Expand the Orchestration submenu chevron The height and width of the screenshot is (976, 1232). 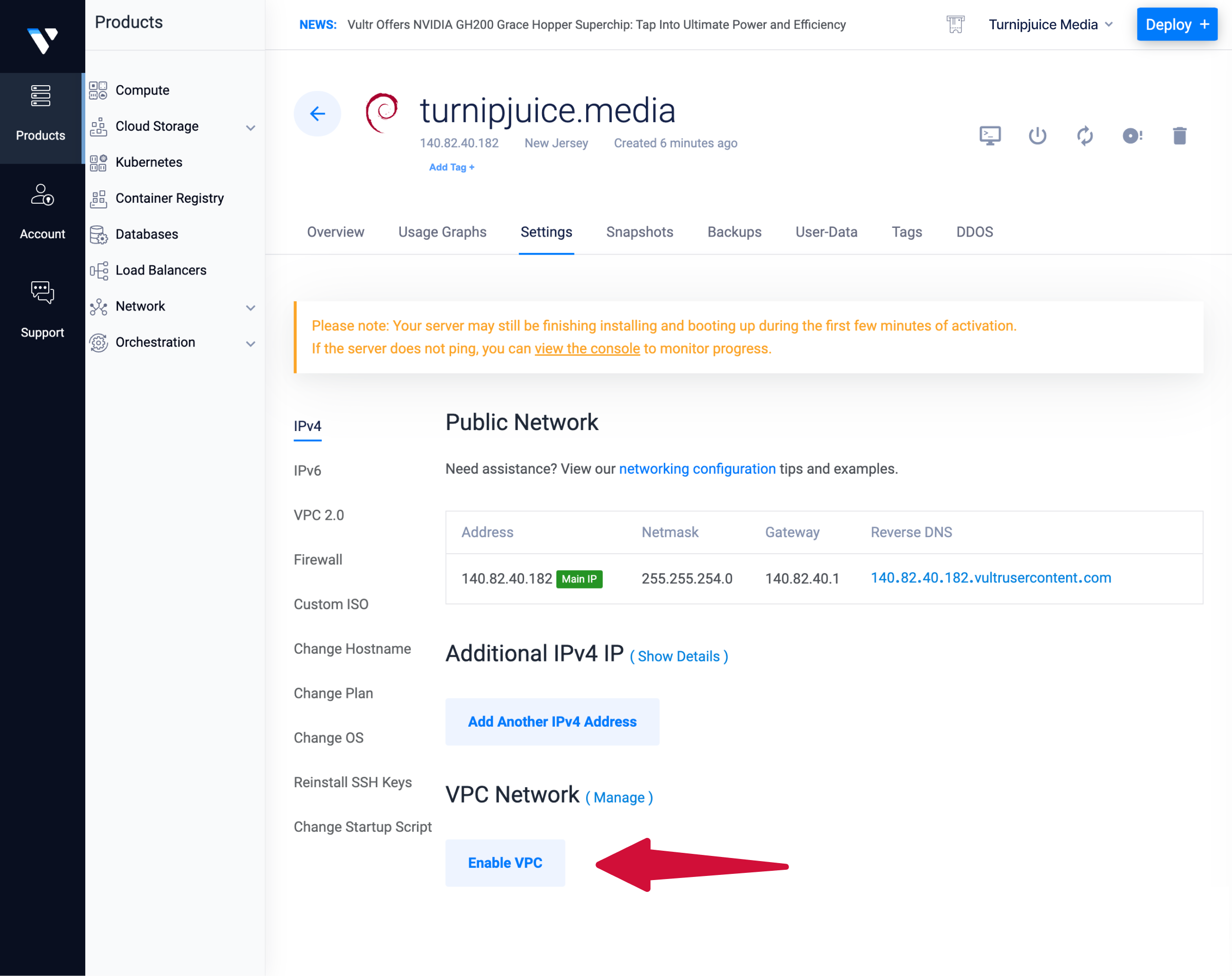pyautogui.click(x=251, y=343)
